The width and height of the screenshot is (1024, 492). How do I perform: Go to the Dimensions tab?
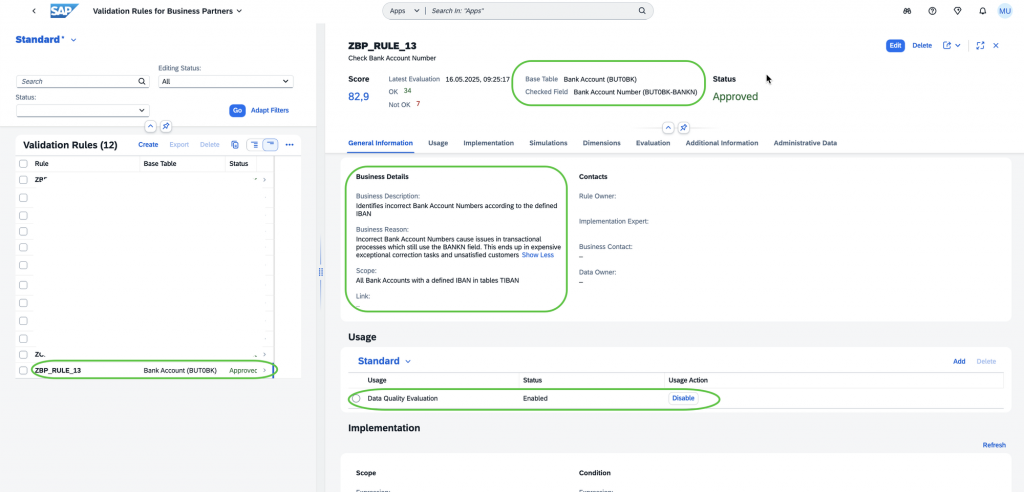[x=601, y=143]
